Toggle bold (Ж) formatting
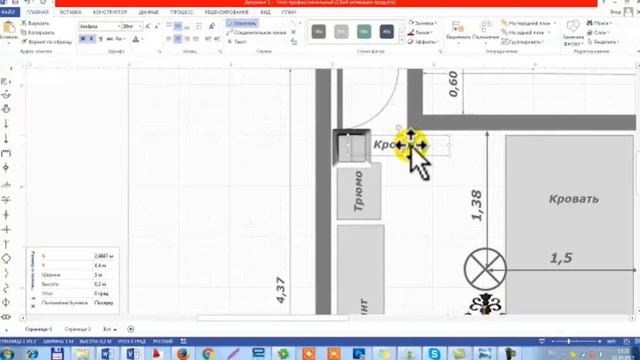The height and width of the screenshot is (360, 640). point(83,39)
